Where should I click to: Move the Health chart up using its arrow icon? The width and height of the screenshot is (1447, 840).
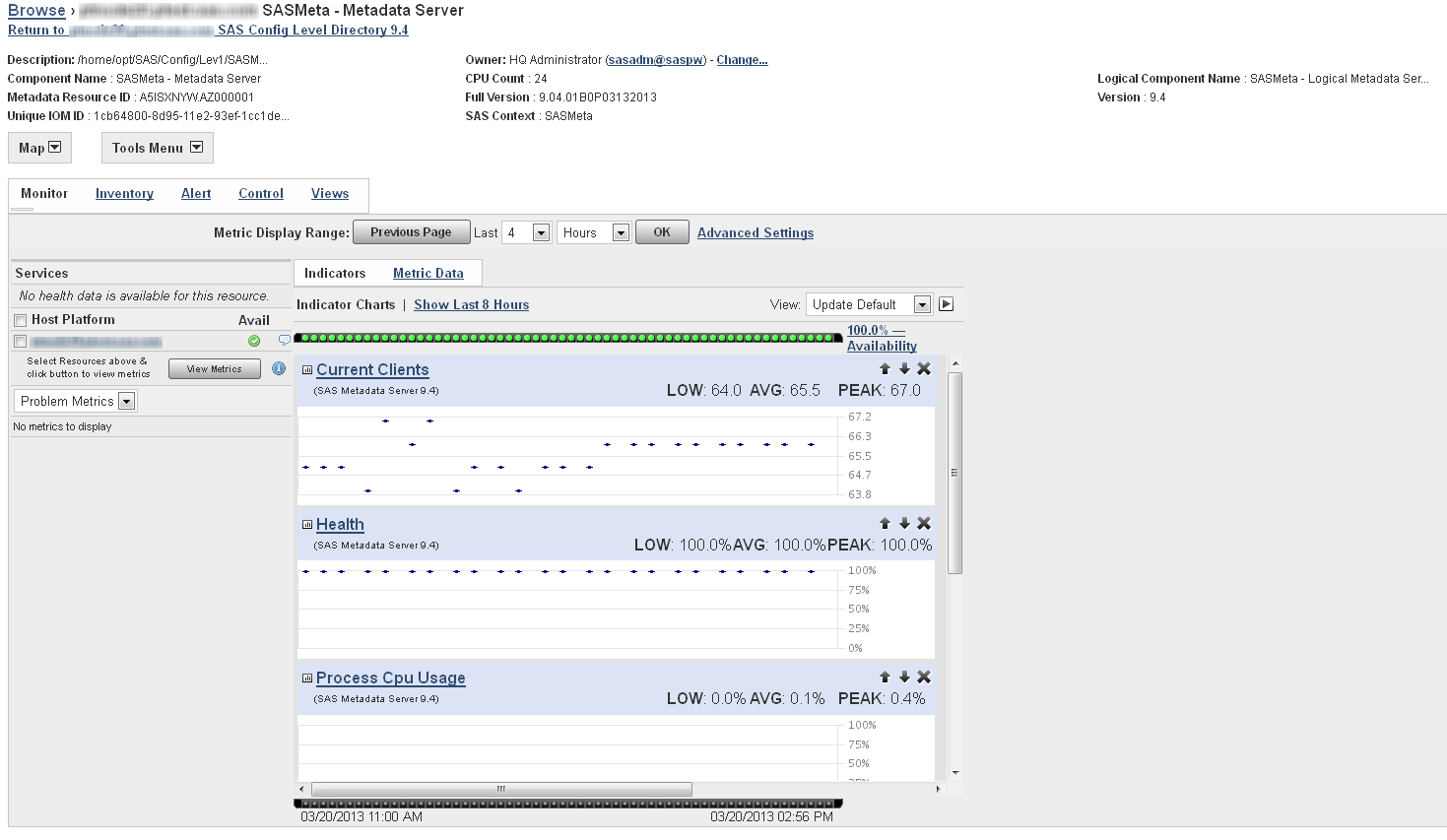(x=884, y=523)
